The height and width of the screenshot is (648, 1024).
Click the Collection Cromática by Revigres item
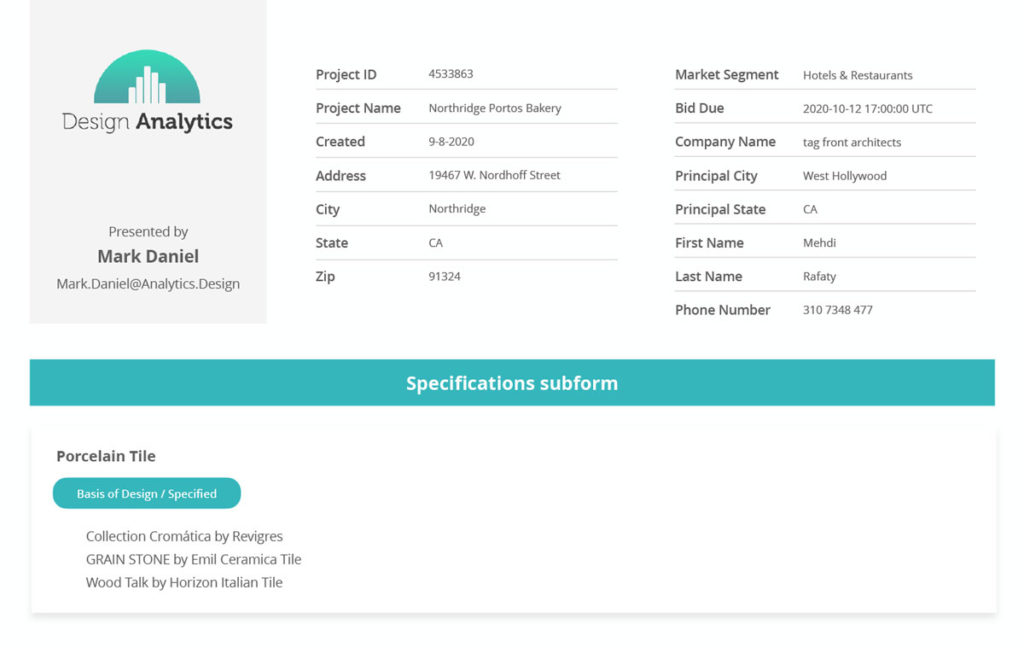pyautogui.click(x=184, y=536)
